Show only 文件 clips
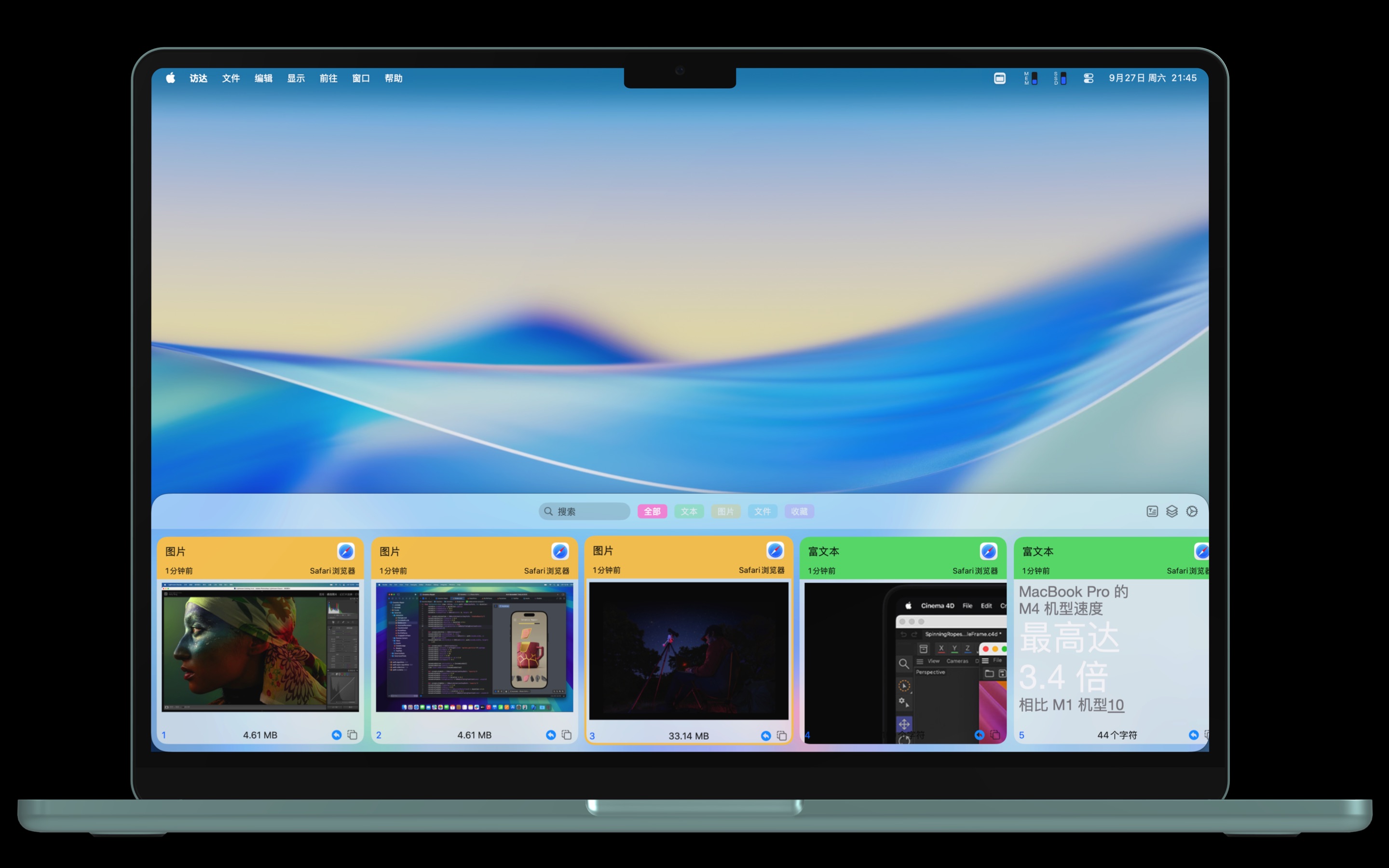 pos(762,511)
